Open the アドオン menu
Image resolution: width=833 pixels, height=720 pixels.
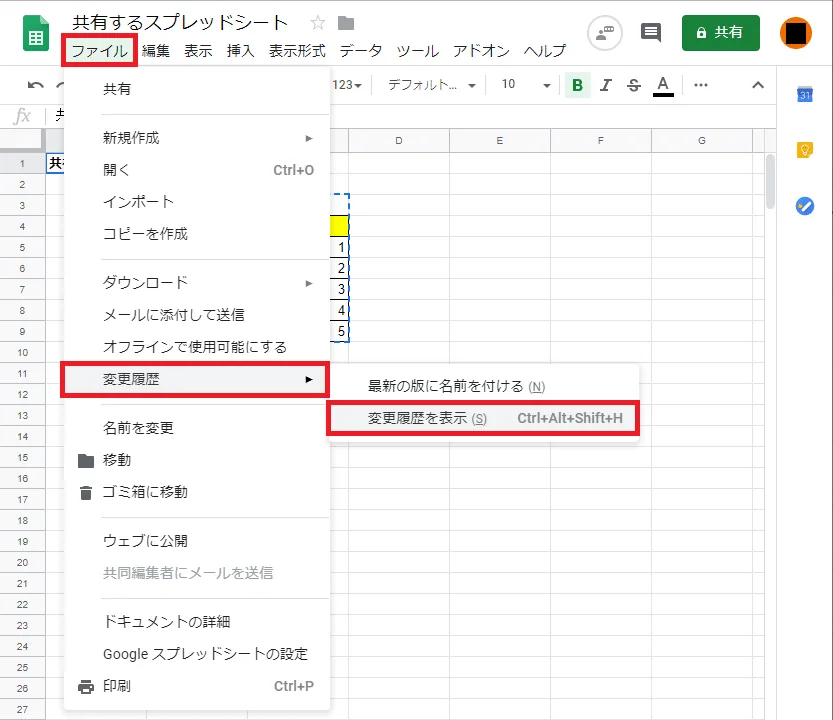(481, 51)
